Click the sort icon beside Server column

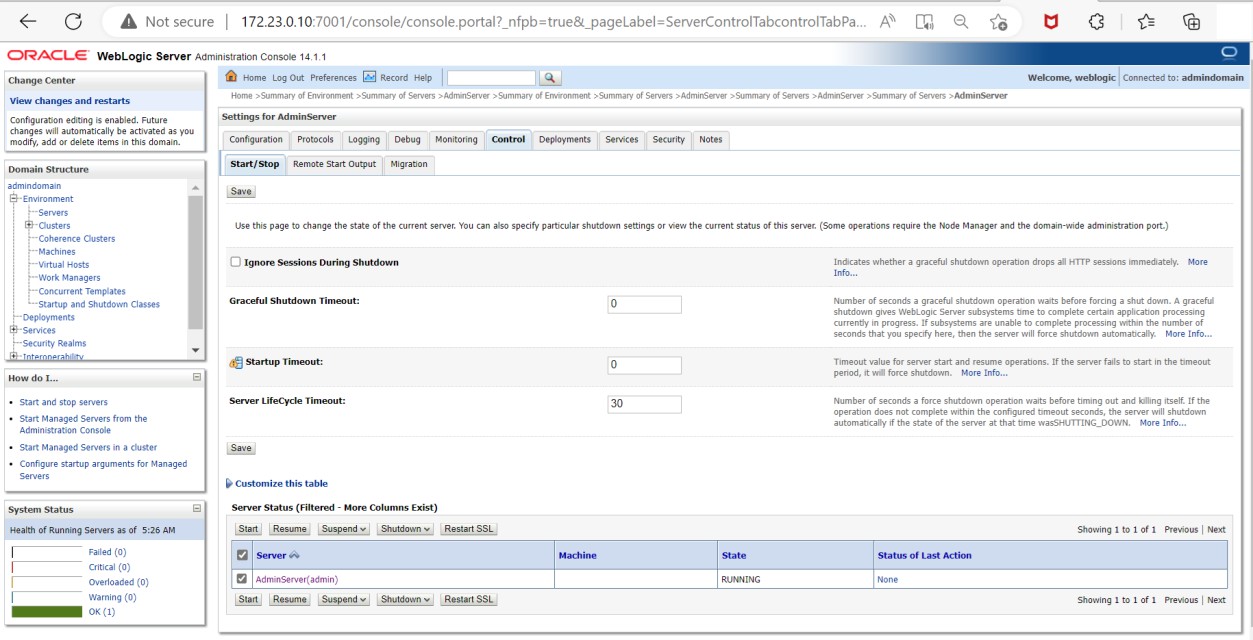tap(294, 555)
